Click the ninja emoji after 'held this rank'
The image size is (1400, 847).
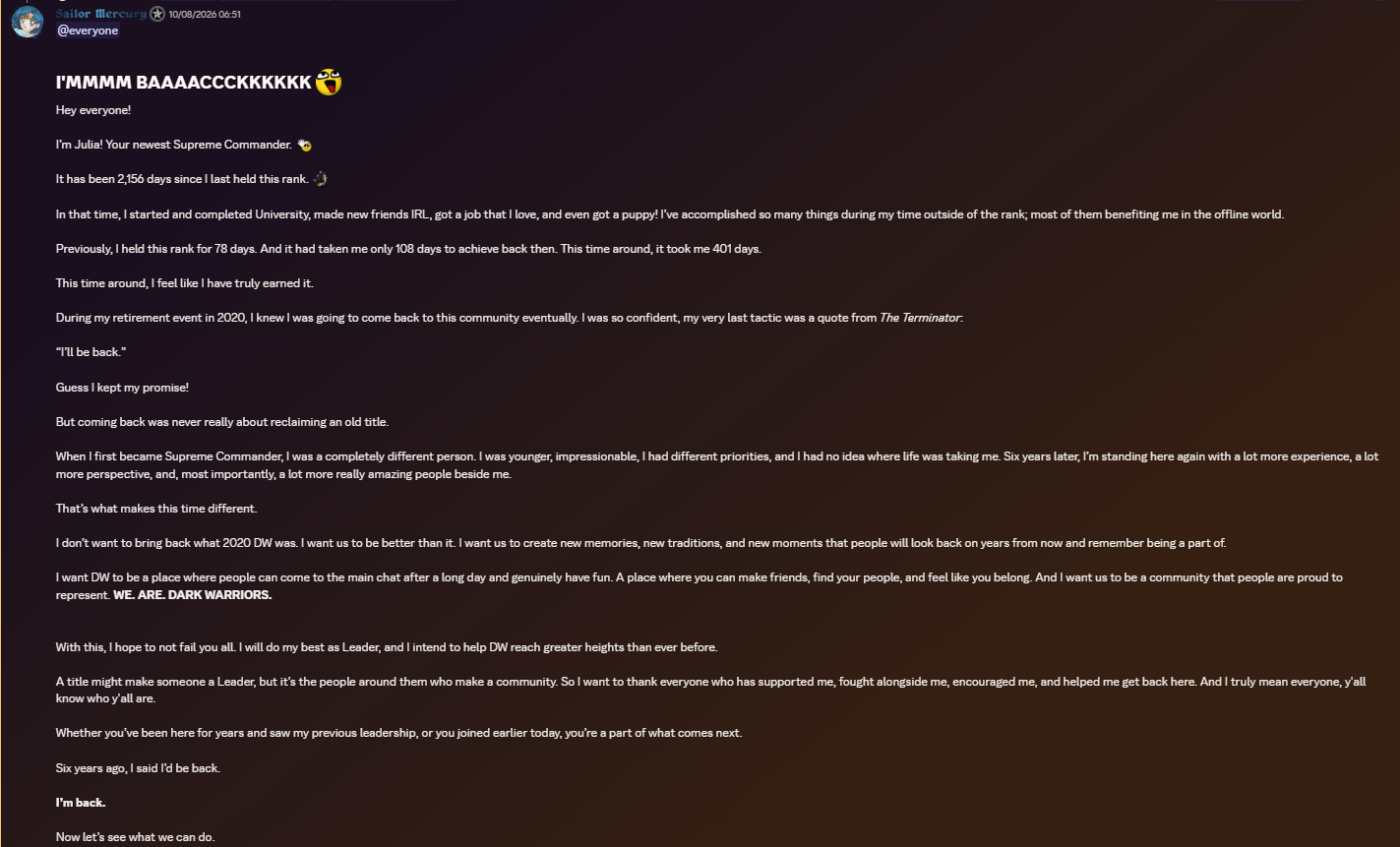click(x=320, y=179)
